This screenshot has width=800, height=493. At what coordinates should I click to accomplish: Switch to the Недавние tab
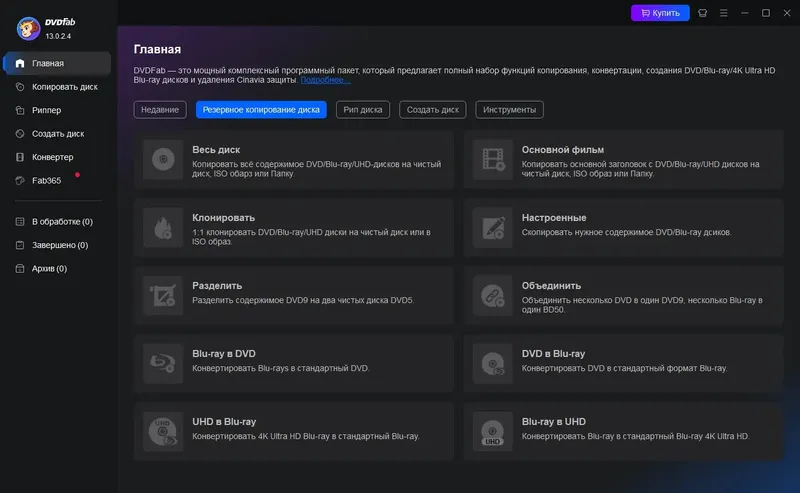click(x=160, y=110)
